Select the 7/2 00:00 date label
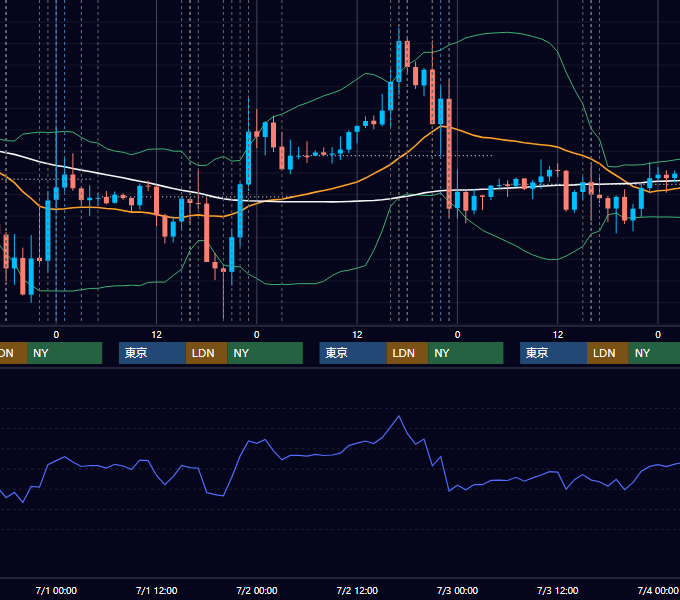The image size is (680, 600). [257, 590]
